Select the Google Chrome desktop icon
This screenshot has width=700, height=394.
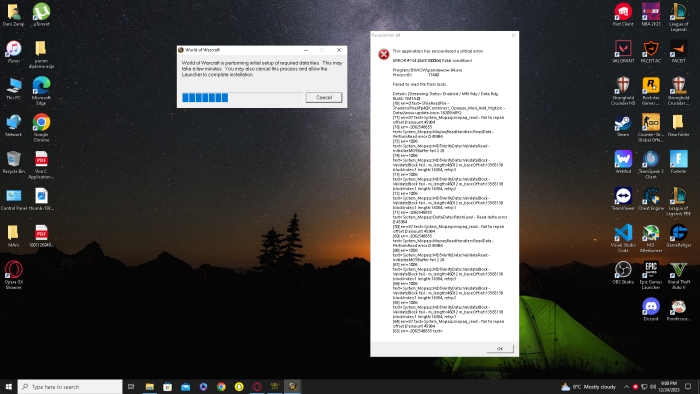point(41,128)
